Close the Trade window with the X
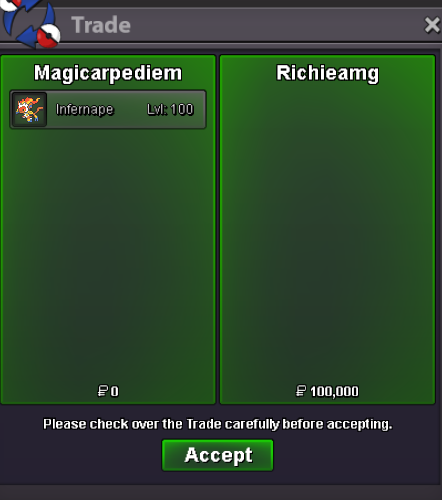Image resolution: width=442 pixels, height=500 pixels. click(432, 25)
